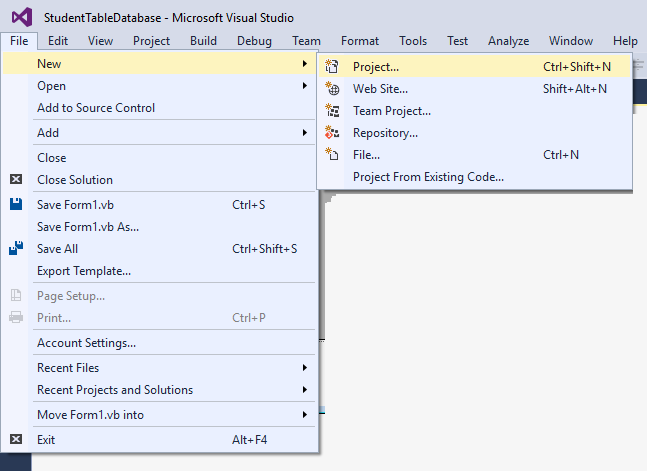Click the Close Solution icon
The width and height of the screenshot is (647, 471).
point(16,180)
